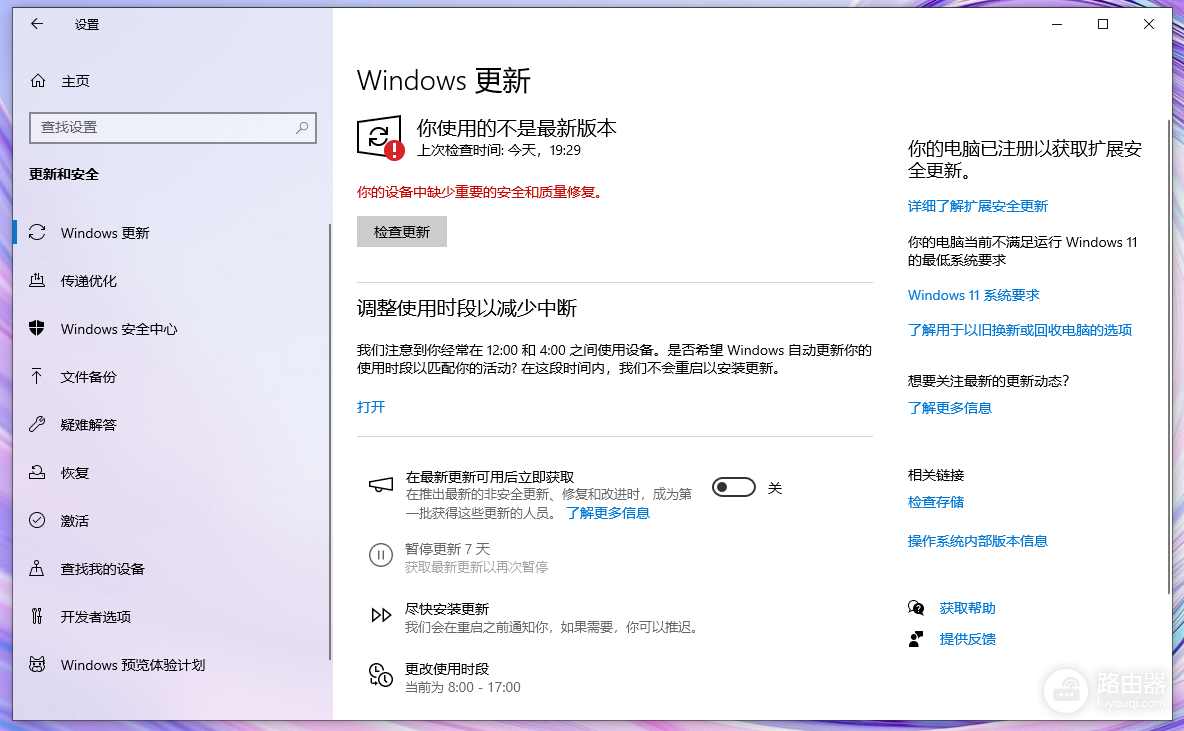Click the 获取帮助 link text
Image resolution: width=1184 pixels, height=731 pixels.
[x=967, y=608]
